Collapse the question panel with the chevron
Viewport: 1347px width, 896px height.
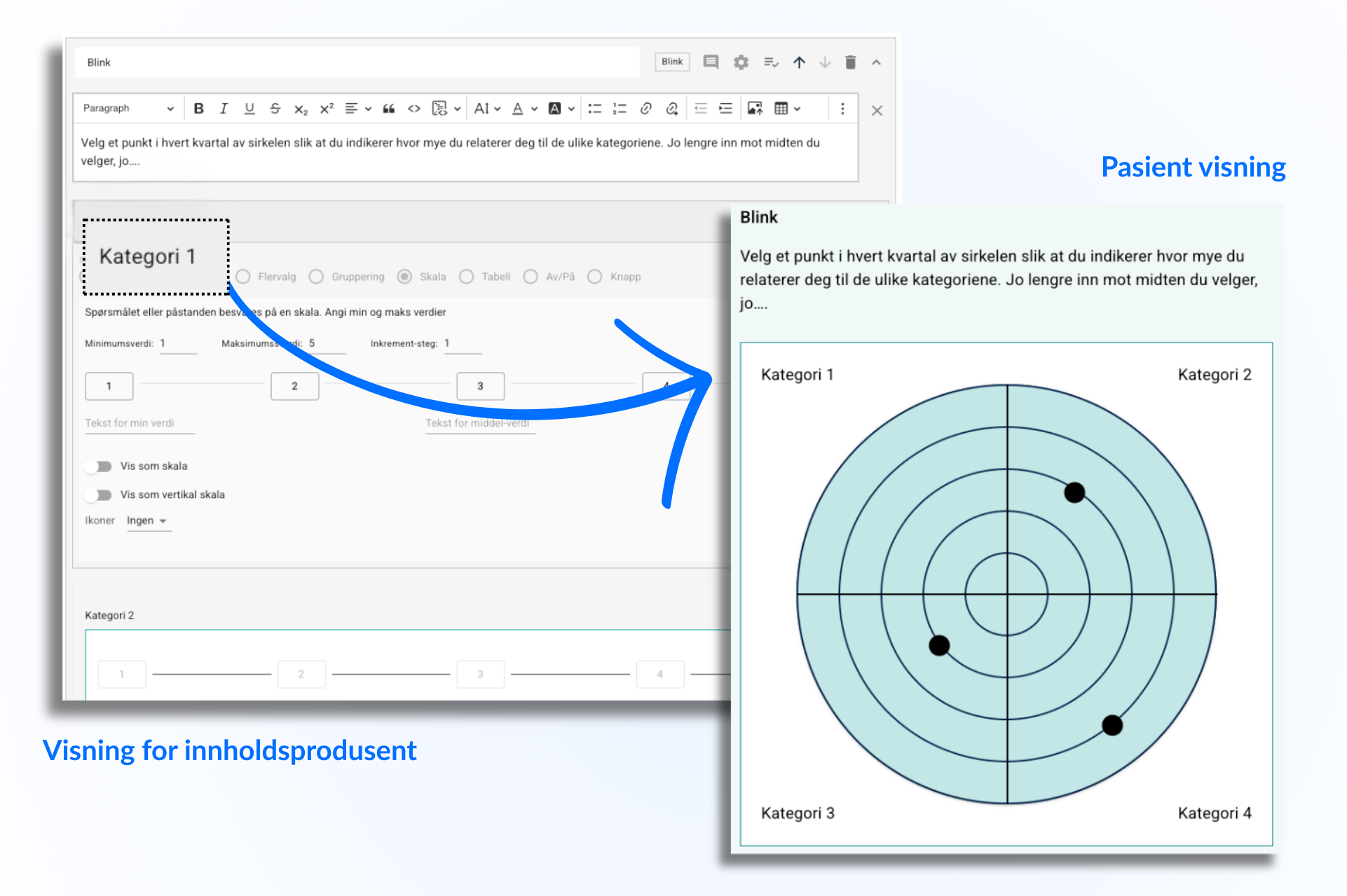click(x=876, y=62)
